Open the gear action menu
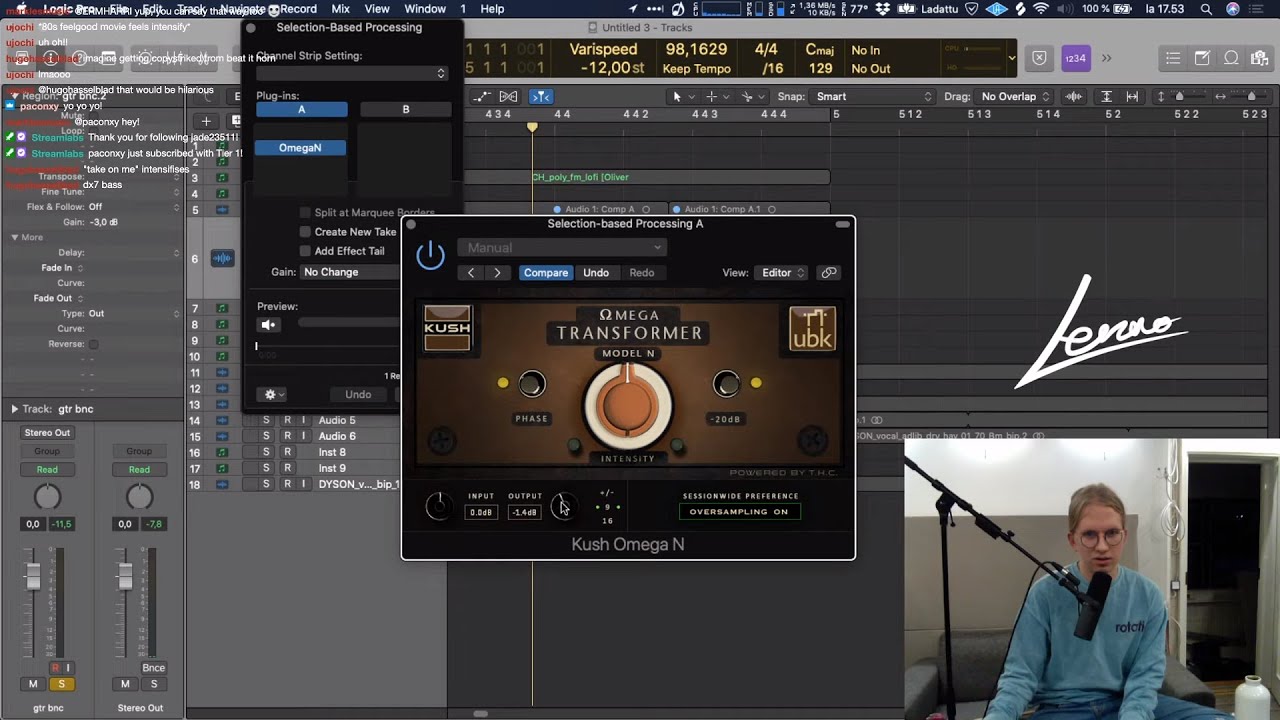This screenshot has height=720, width=1280. [x=270, y=394]
